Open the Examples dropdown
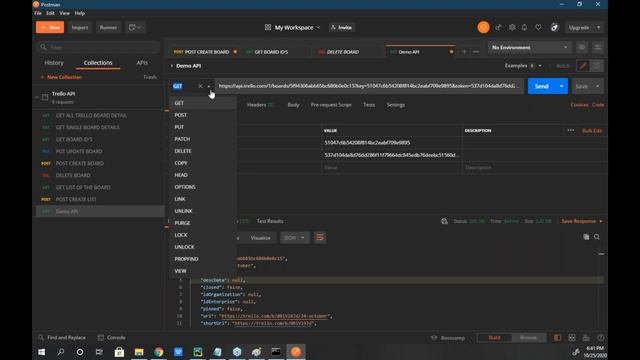The height and width of the screenshot is (360, 640). coord(523,66)
